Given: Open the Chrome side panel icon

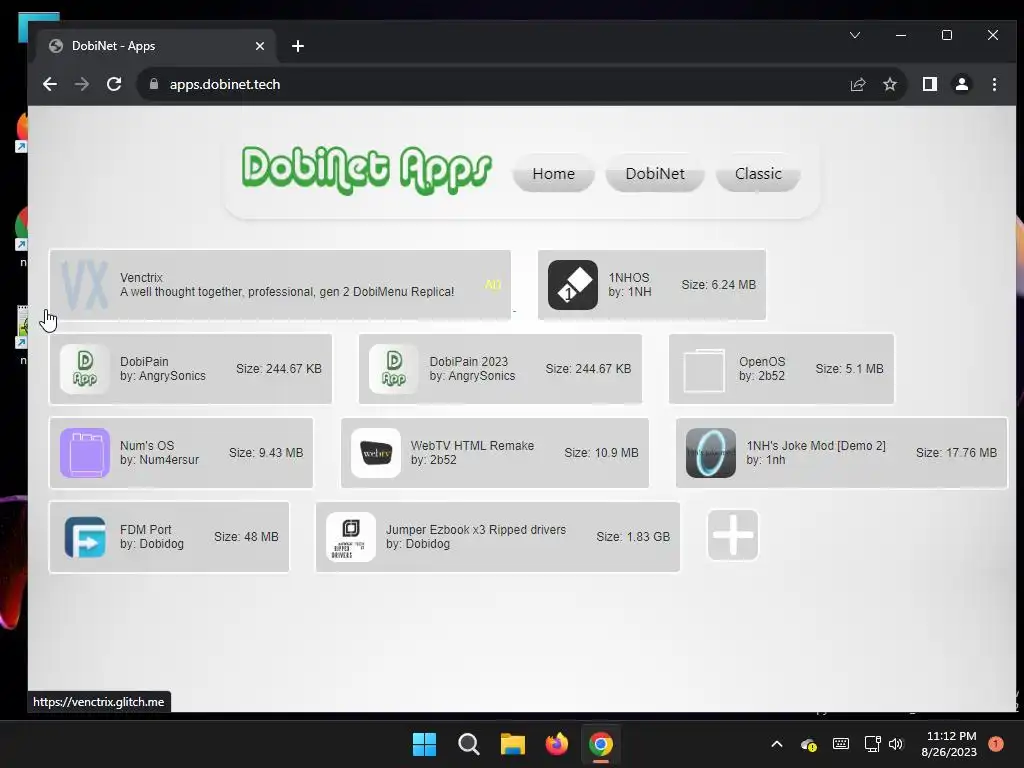Looking at the screenshot, I should [930, 84].
